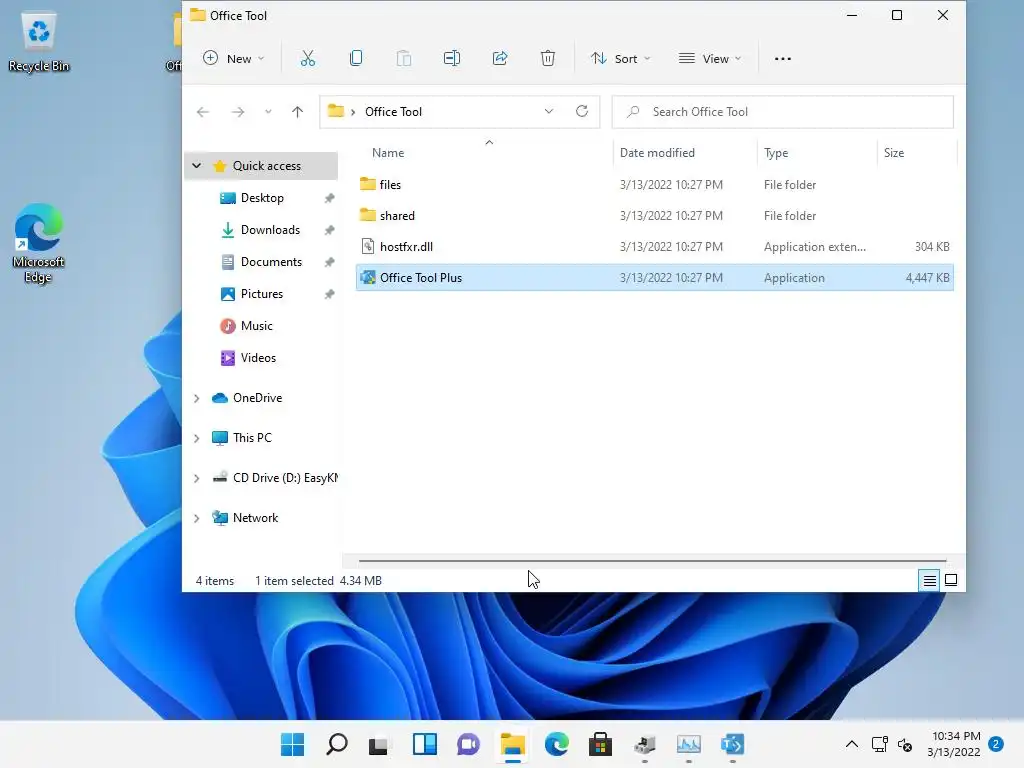1024x768 pixels.
Task: Select the 'Application exten...' type cell
Action: [815, 247]
